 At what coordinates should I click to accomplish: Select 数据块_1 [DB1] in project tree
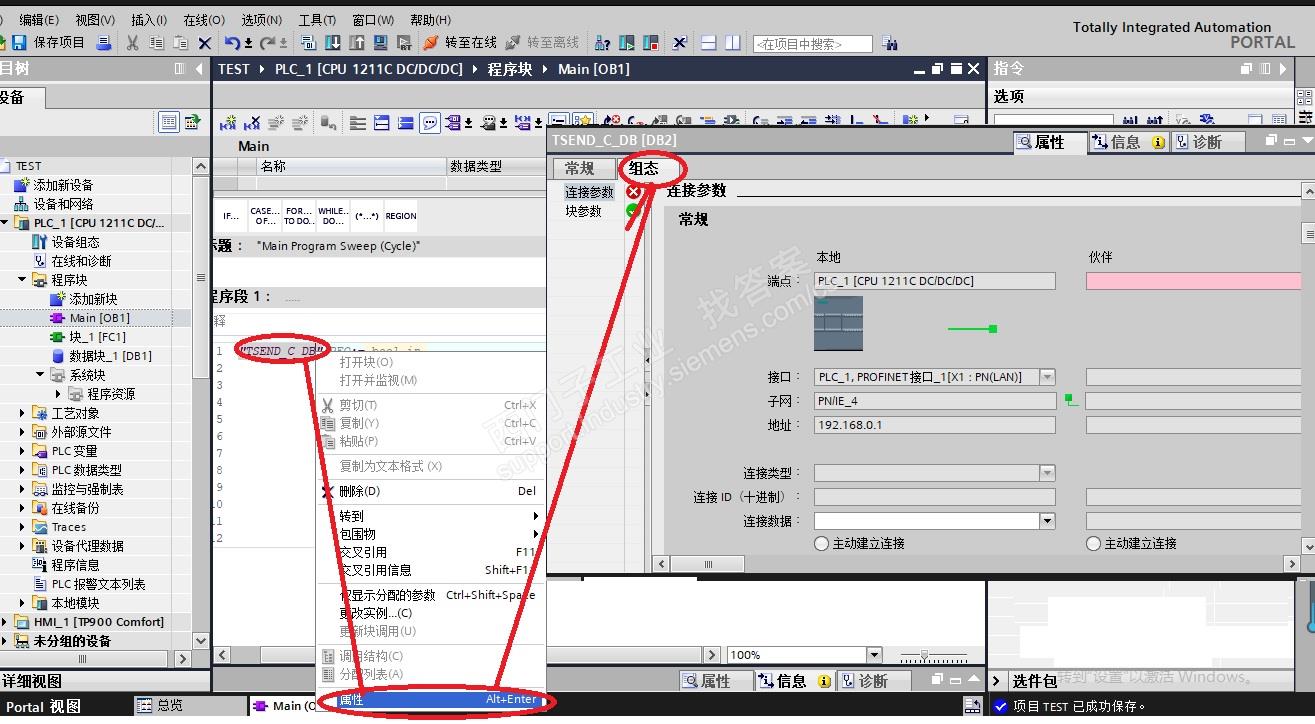pyautogui.click(x=100, y=356)
